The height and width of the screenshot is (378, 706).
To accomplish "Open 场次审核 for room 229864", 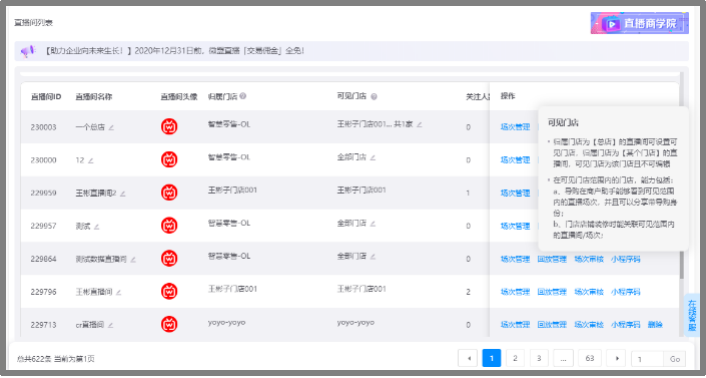I will (589, 259).
